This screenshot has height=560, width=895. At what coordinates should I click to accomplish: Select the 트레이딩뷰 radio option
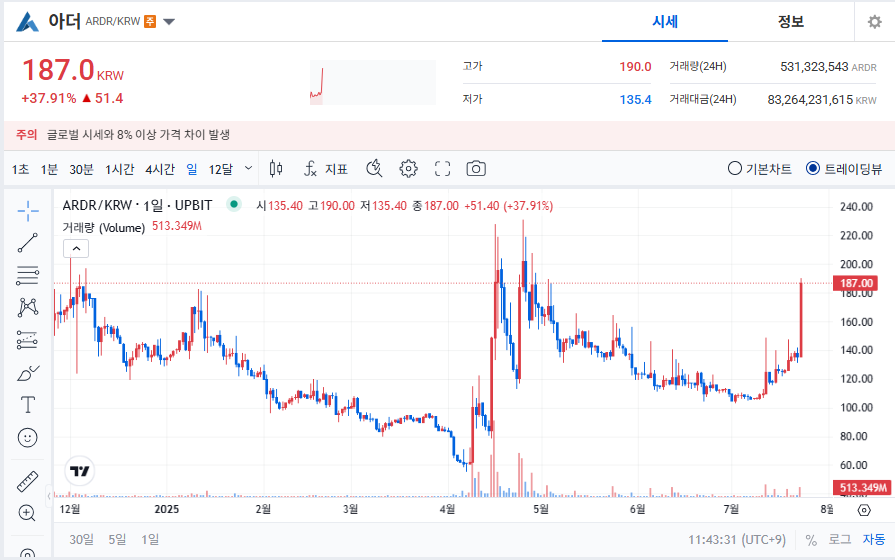(x=844, y=168)
